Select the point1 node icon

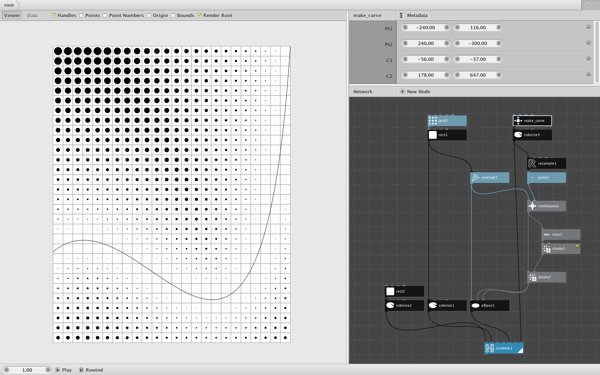[532, 178]
